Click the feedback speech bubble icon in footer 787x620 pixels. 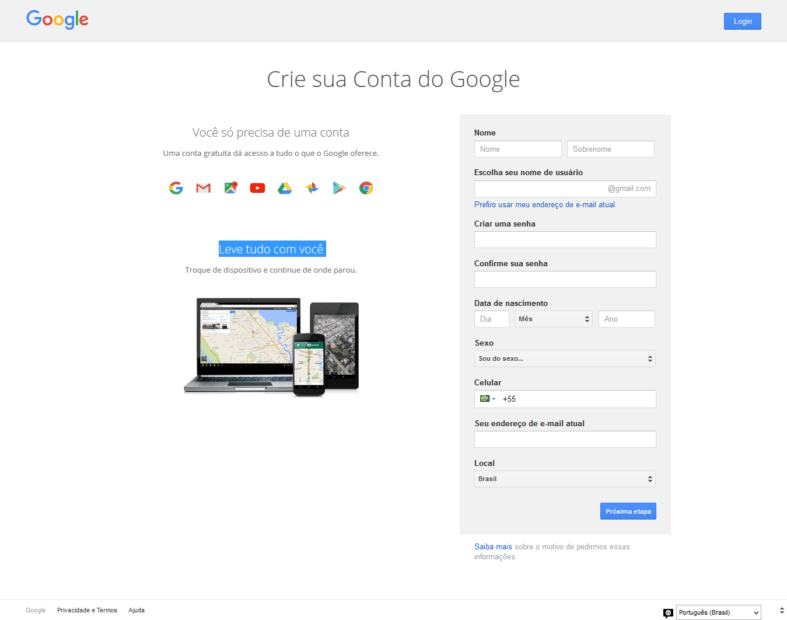[x=668, y=612]
